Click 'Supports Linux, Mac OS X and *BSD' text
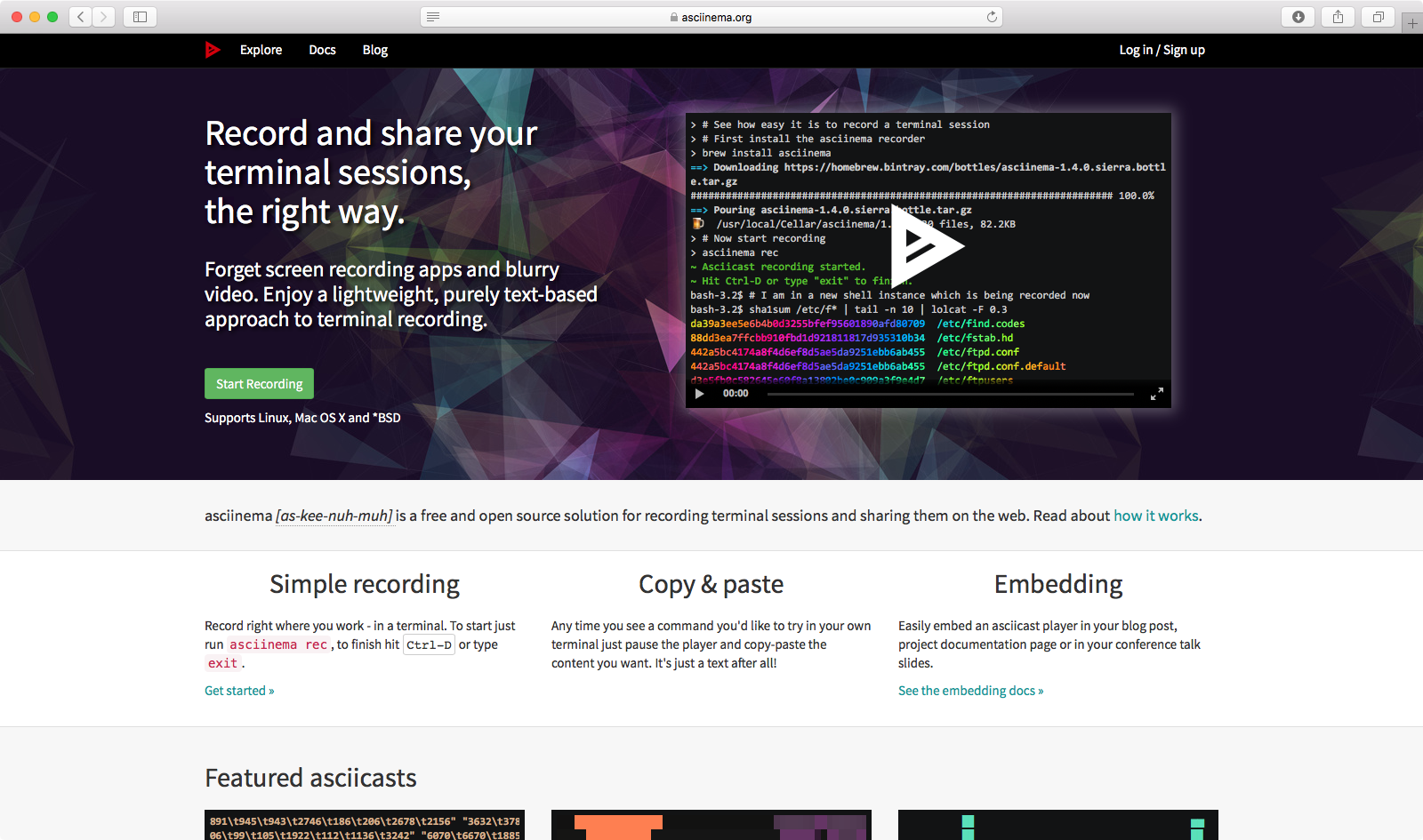1423x840 pixels. [302, 418]
